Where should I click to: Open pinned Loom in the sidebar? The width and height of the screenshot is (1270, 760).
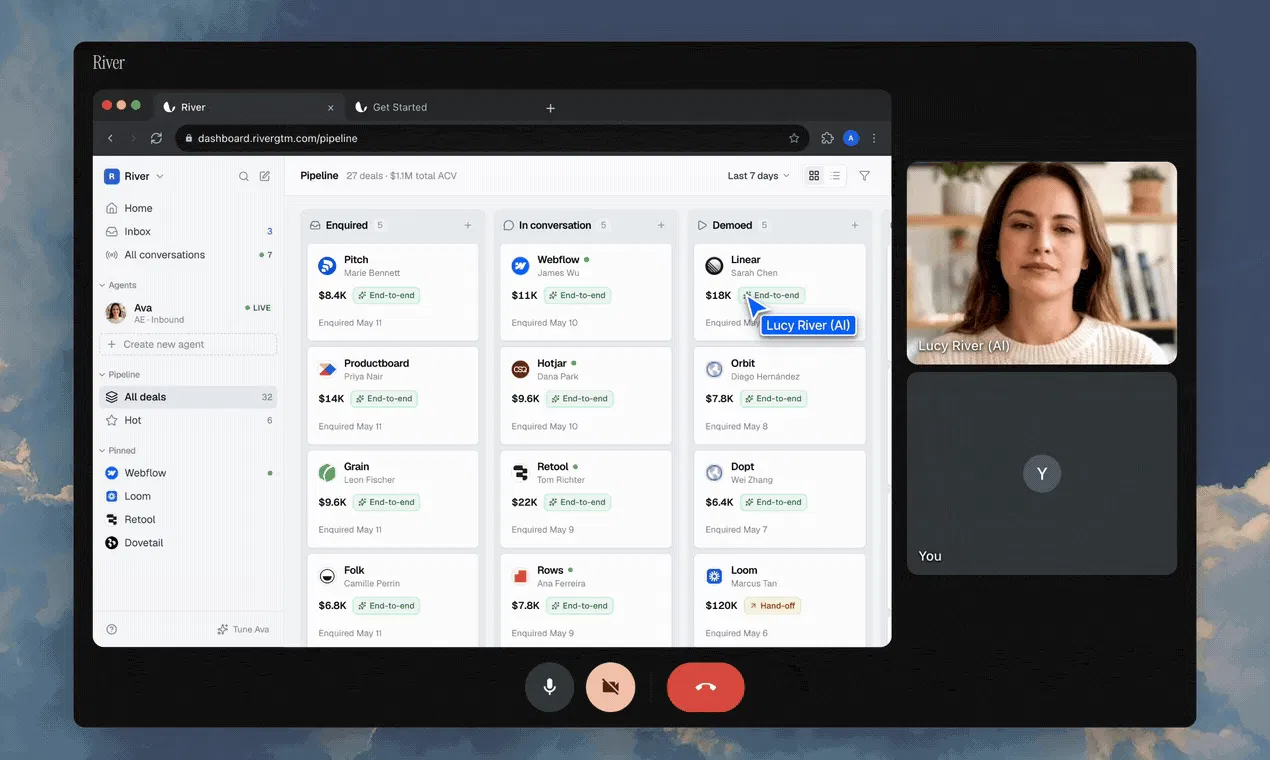click(x=188, y=496)
